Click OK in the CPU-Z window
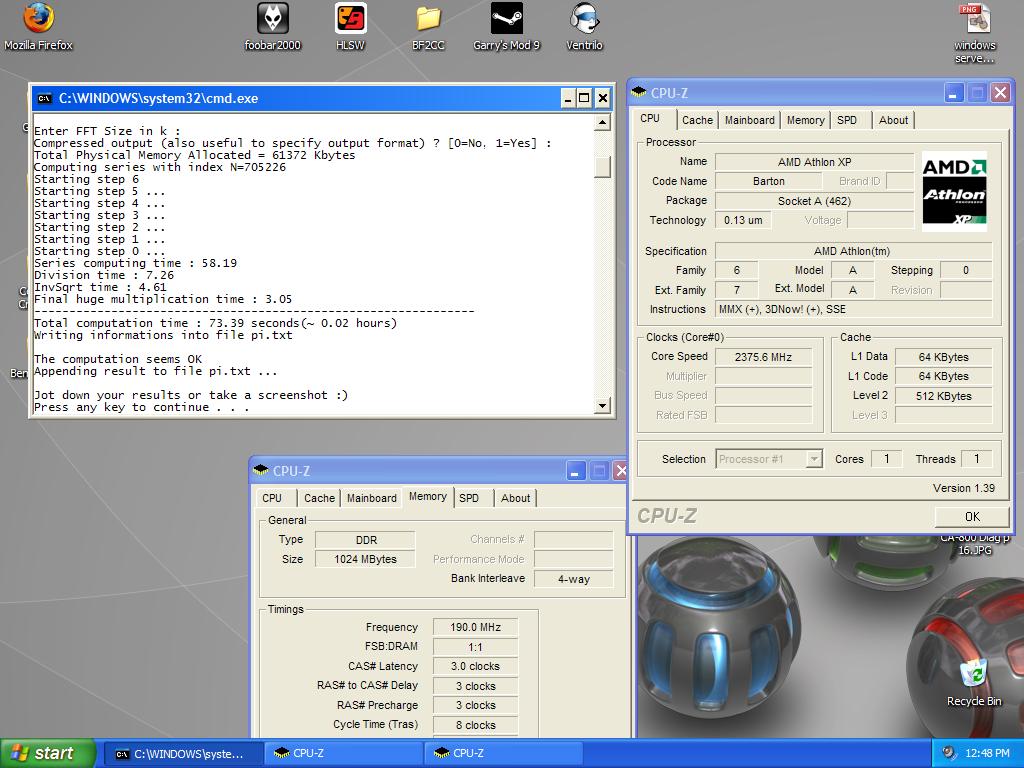 click(x=972, y=517)
